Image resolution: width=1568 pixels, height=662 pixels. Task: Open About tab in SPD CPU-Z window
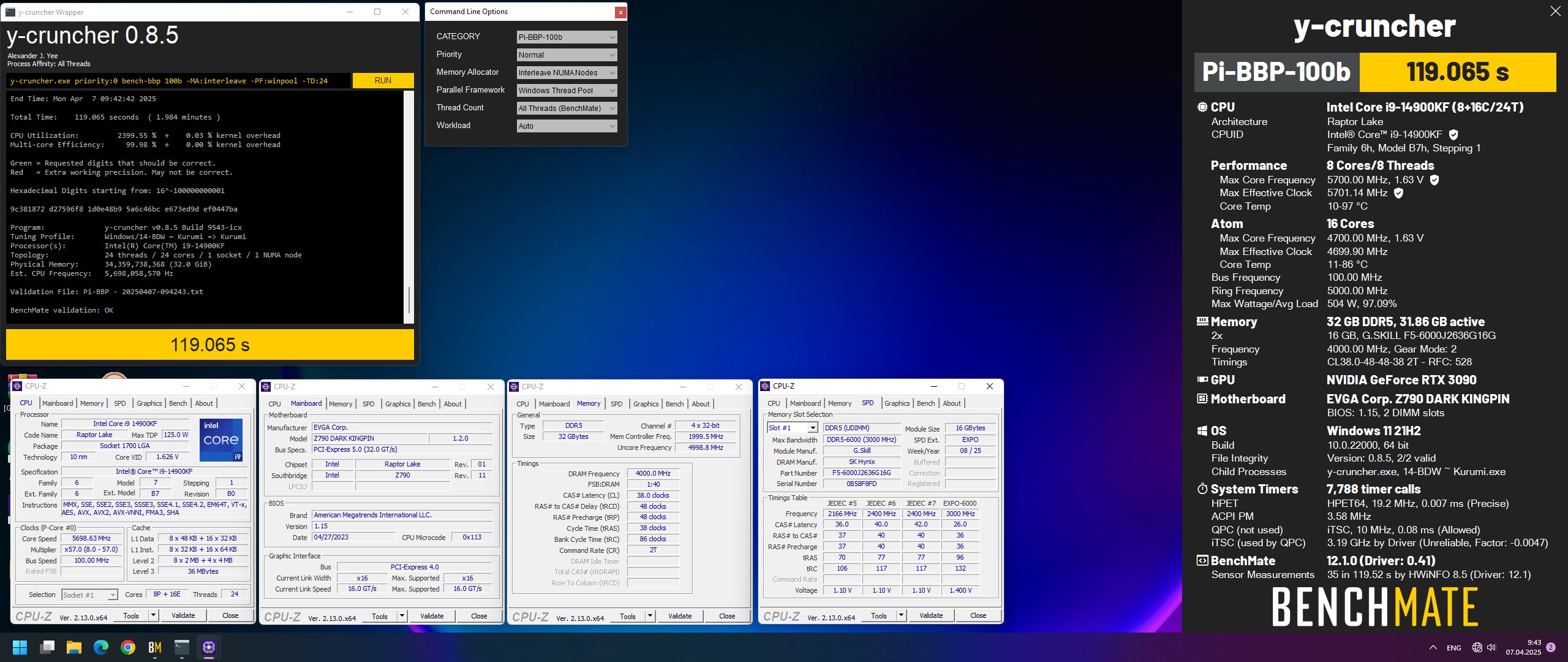coord(951,403)
